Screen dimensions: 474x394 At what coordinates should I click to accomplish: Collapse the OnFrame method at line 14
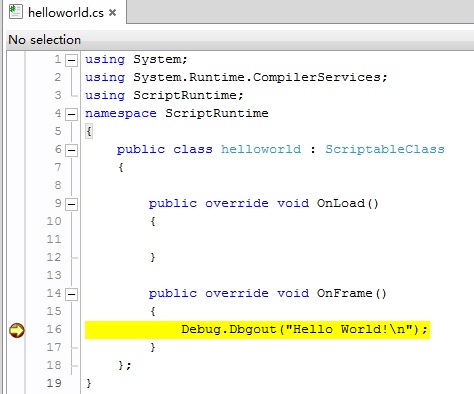(71, 294)
